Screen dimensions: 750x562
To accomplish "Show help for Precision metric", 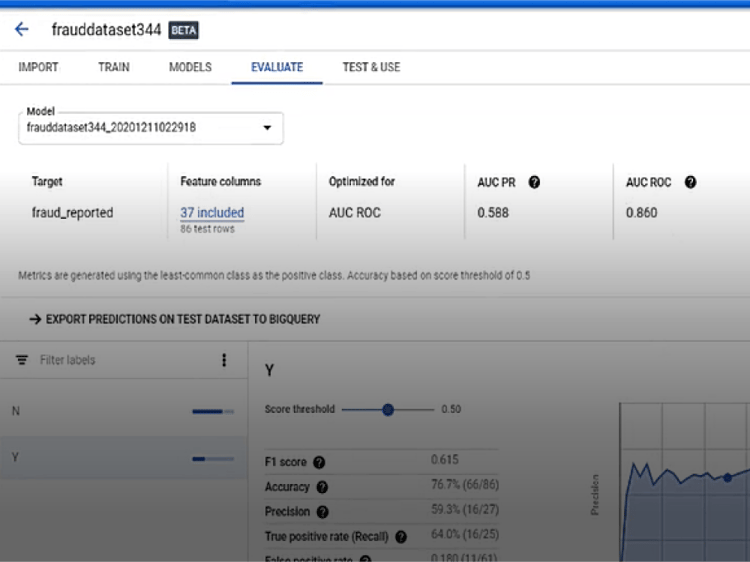I will (323, 512).
